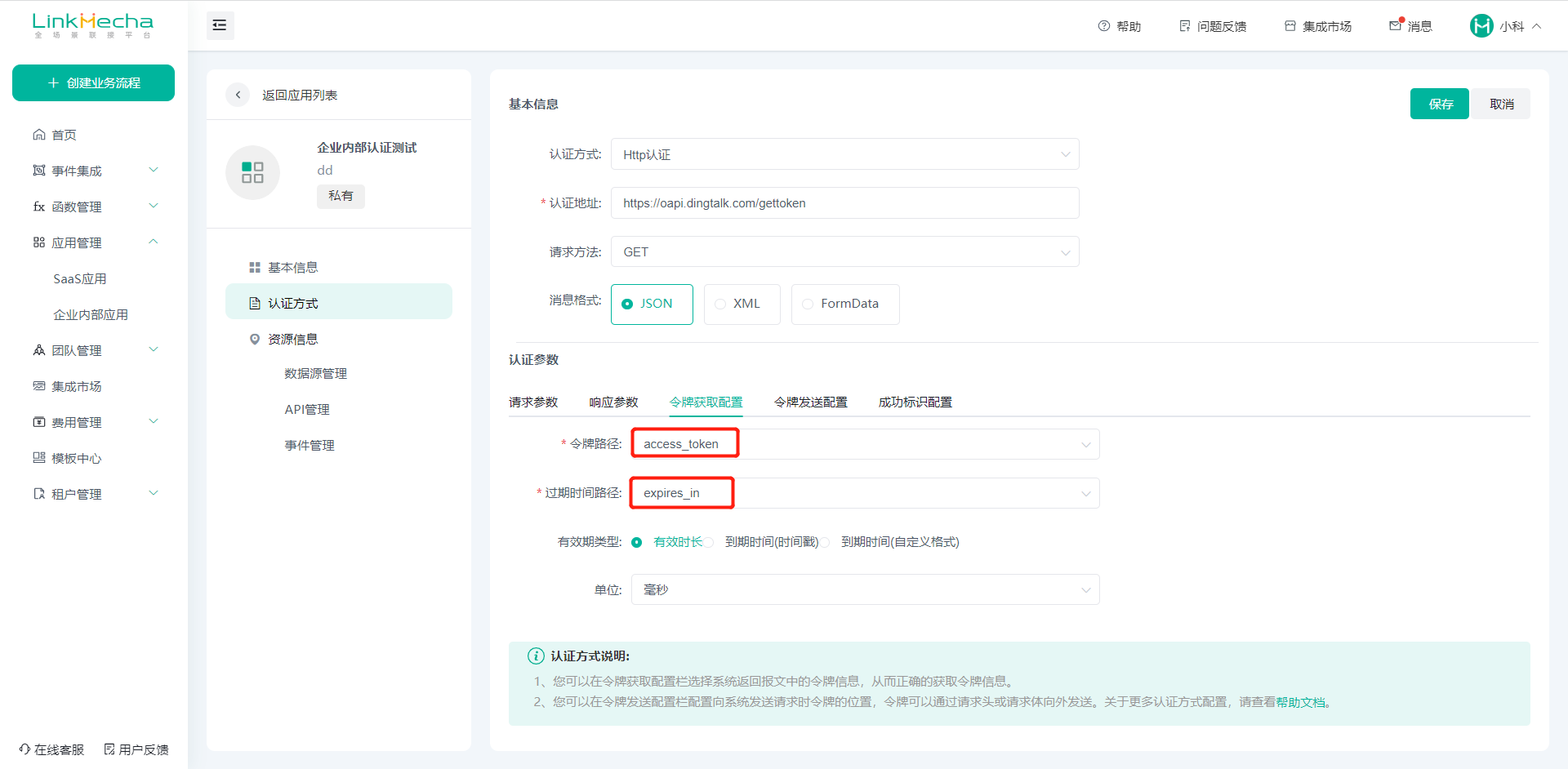The width and height of the screenshot is (1568, 769).
Task: Open the 单位 毫秒 dropdown
Action: click(865, 589)
